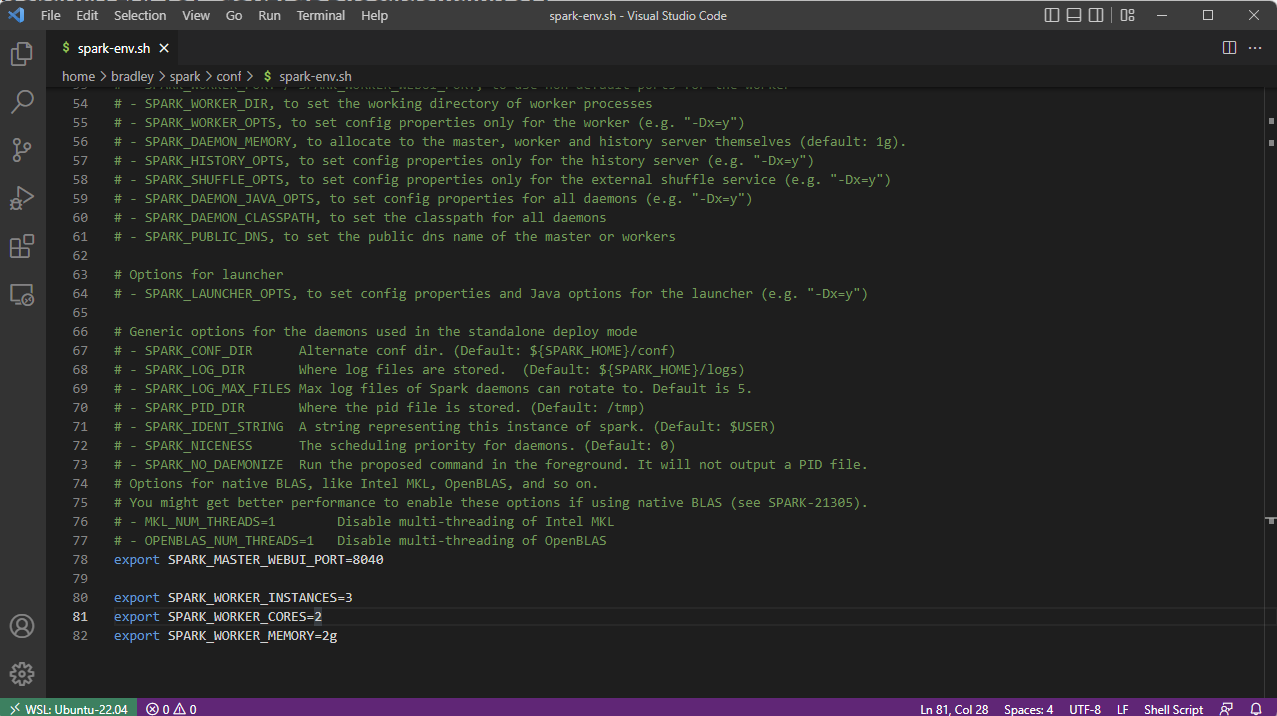This screenshot has width=1277, height=716.
Task: Click the 'SPARK_PUBLIC_DNS' comment line
Action: 395,237
